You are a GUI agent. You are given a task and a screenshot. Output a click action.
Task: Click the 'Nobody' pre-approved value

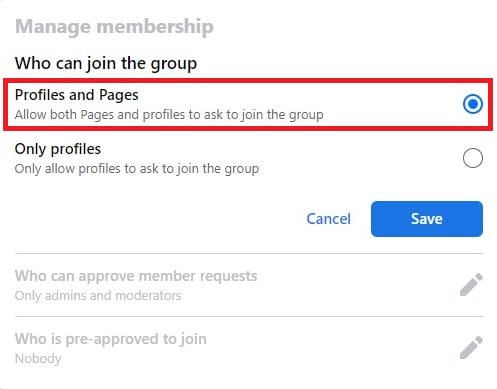(x=38, y=359)
